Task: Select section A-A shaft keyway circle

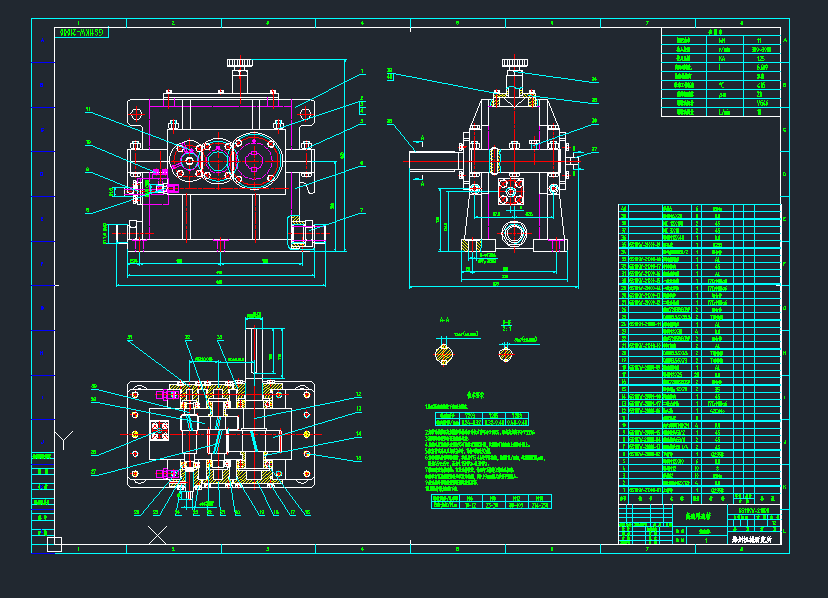Action: coord(442,352)
